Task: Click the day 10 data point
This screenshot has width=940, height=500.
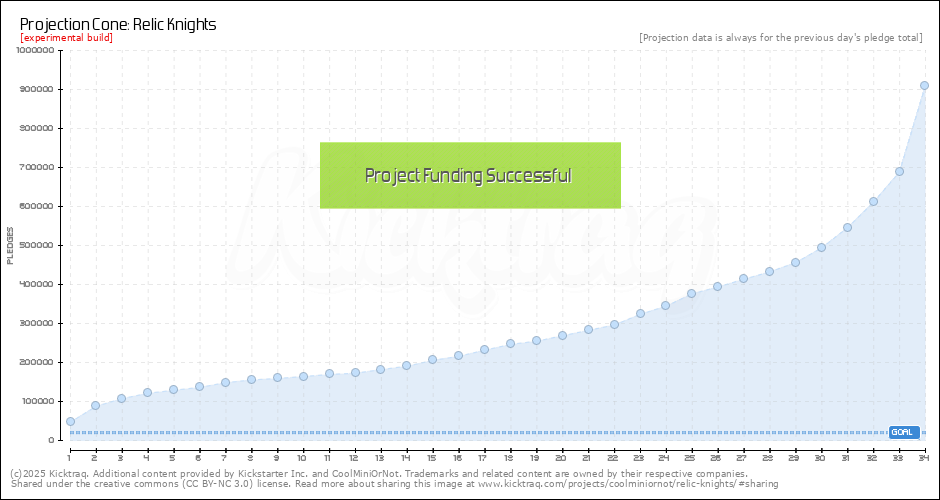Action: [x=303, y=376]
